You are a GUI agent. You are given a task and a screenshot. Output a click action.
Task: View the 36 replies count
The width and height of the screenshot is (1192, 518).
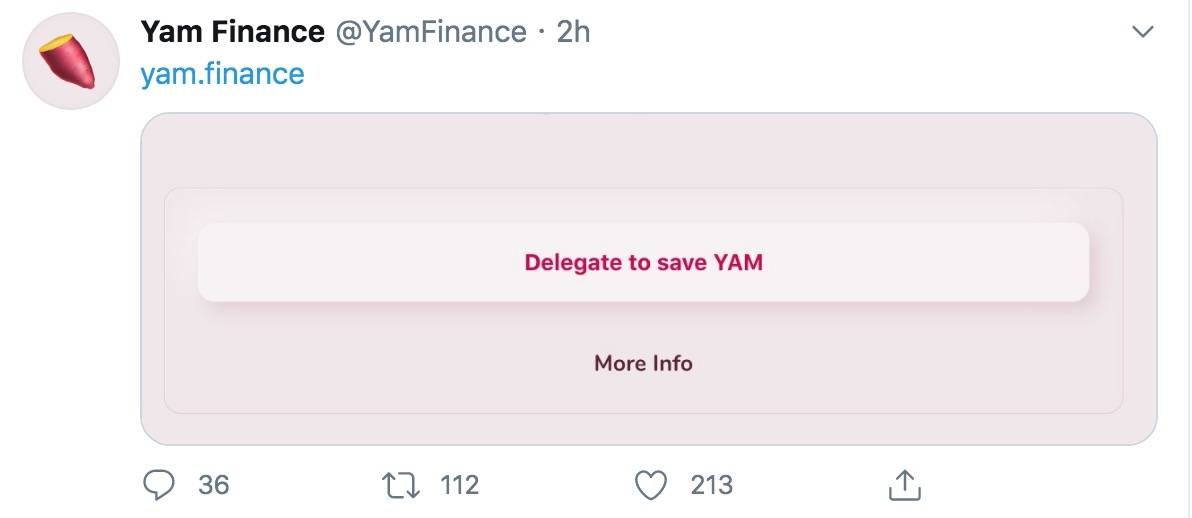[214, 485]
